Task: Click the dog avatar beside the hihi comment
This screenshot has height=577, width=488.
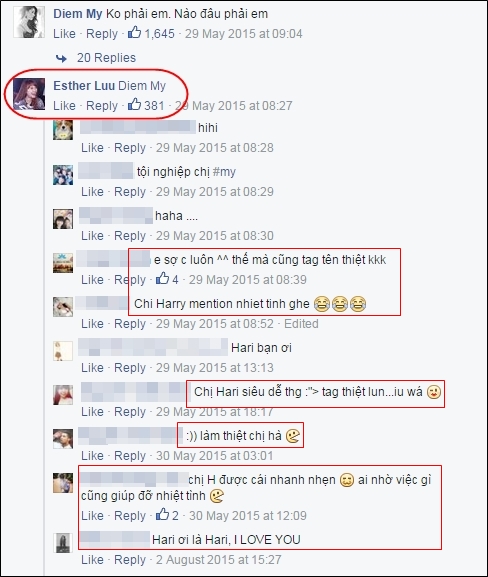Action: click(x=63, y=130)
